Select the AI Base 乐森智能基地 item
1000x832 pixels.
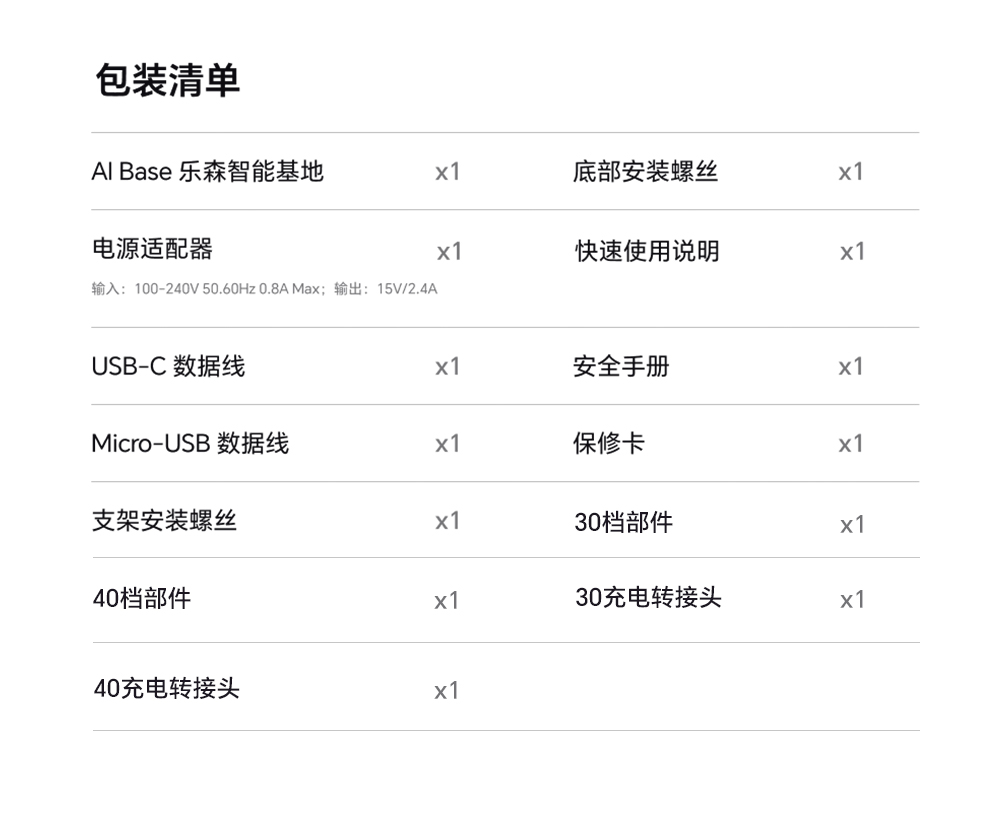pos(207,172)
